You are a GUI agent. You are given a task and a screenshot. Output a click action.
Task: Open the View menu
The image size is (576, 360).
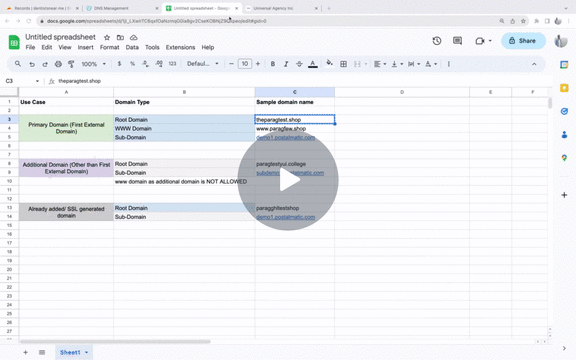[x=65, y=47]
